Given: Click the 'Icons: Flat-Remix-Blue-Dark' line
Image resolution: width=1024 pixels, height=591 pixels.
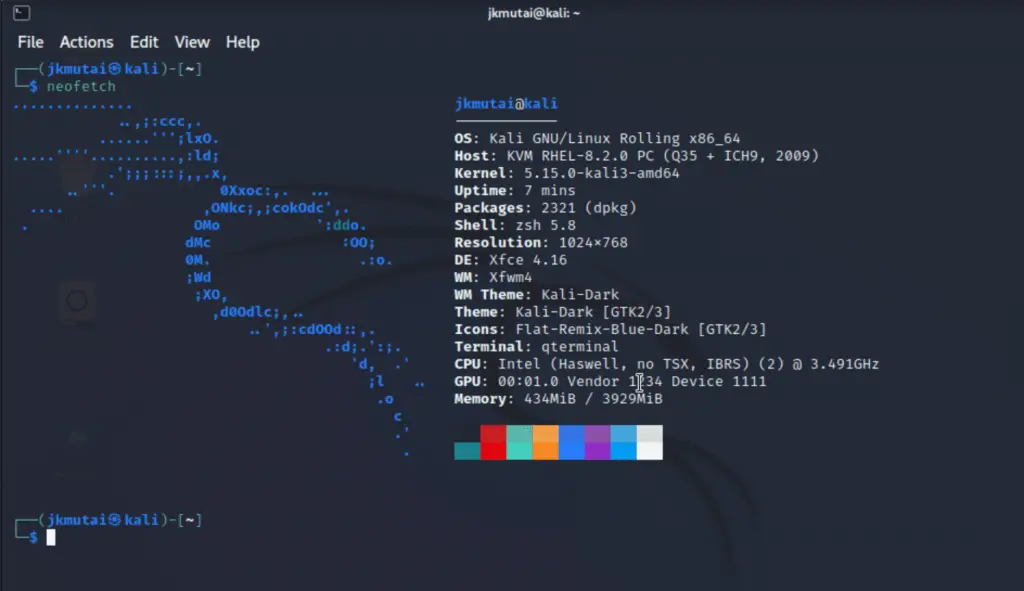Looking at the screenshot, I should tap(610, 329).
